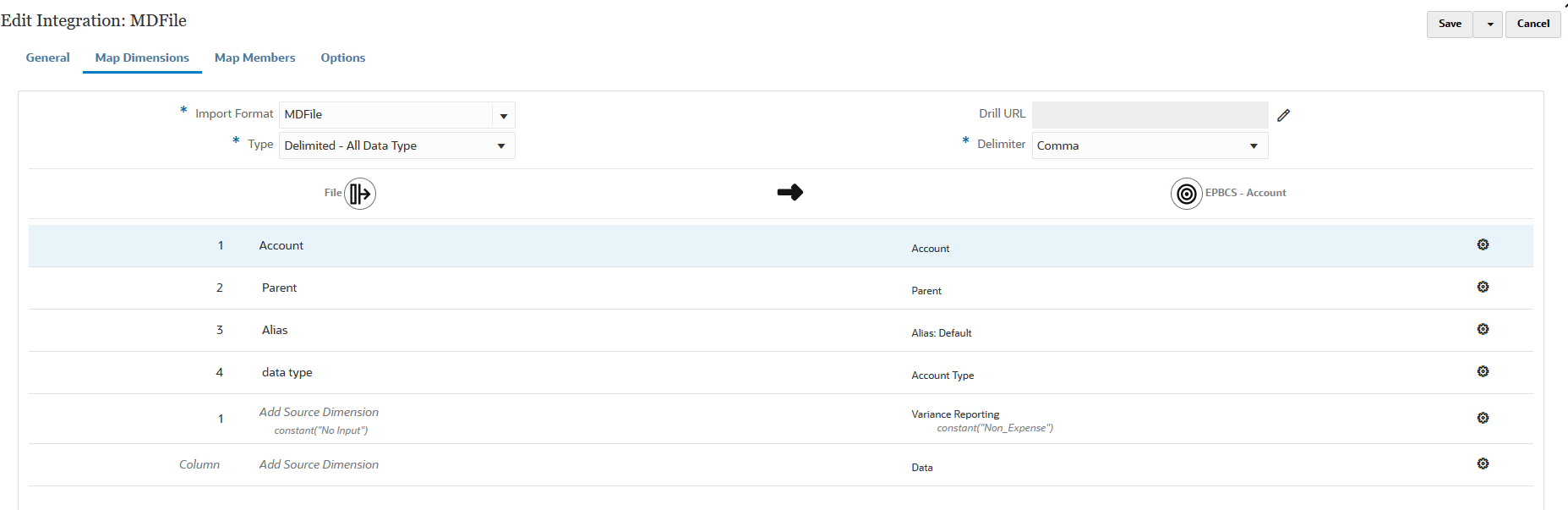1568x510 pixels.
Task: Edit the Drill URL with pencil icon
Action: pos(1283,115)
